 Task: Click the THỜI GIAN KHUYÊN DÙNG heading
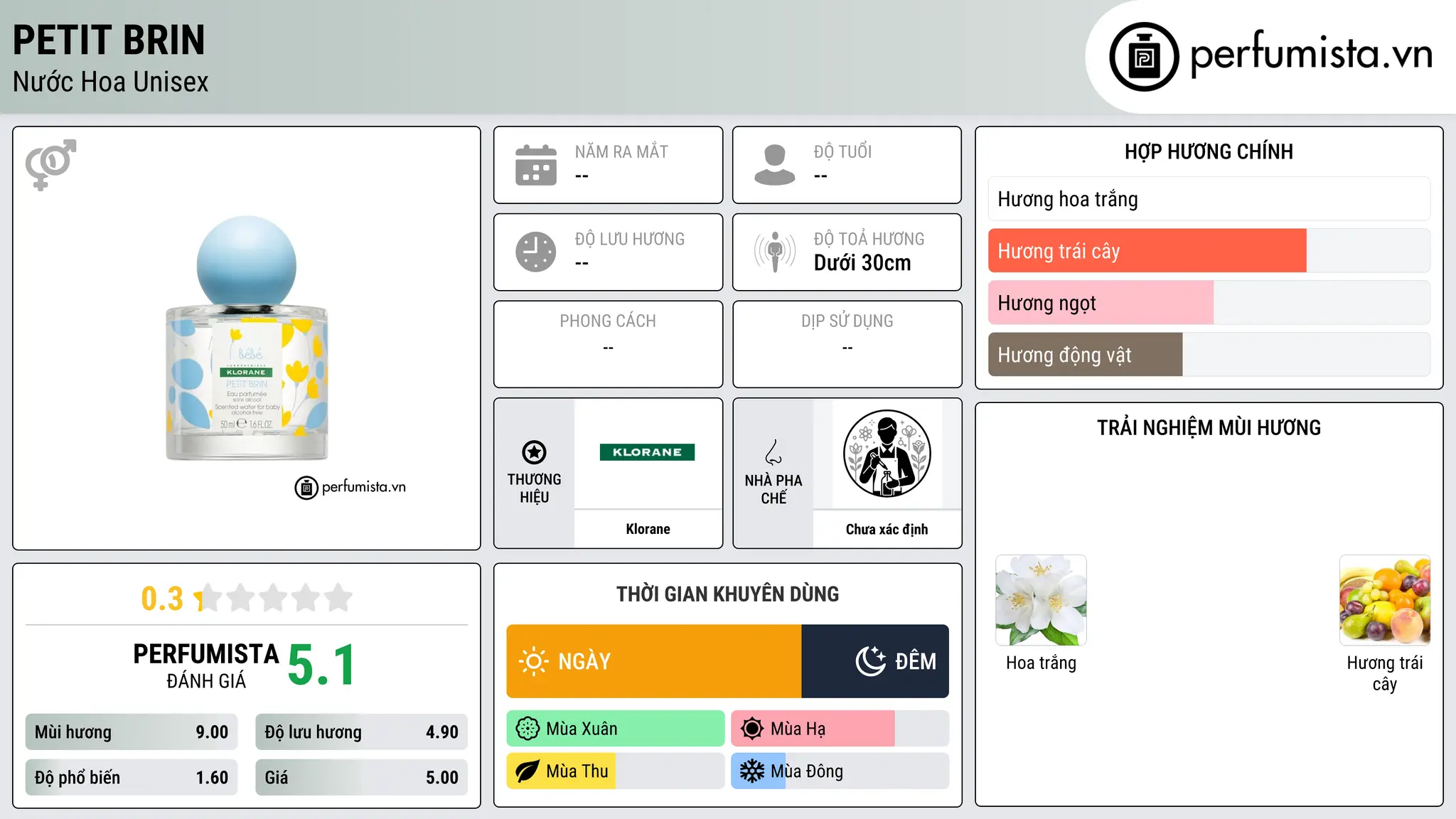(x=728, y=594)
